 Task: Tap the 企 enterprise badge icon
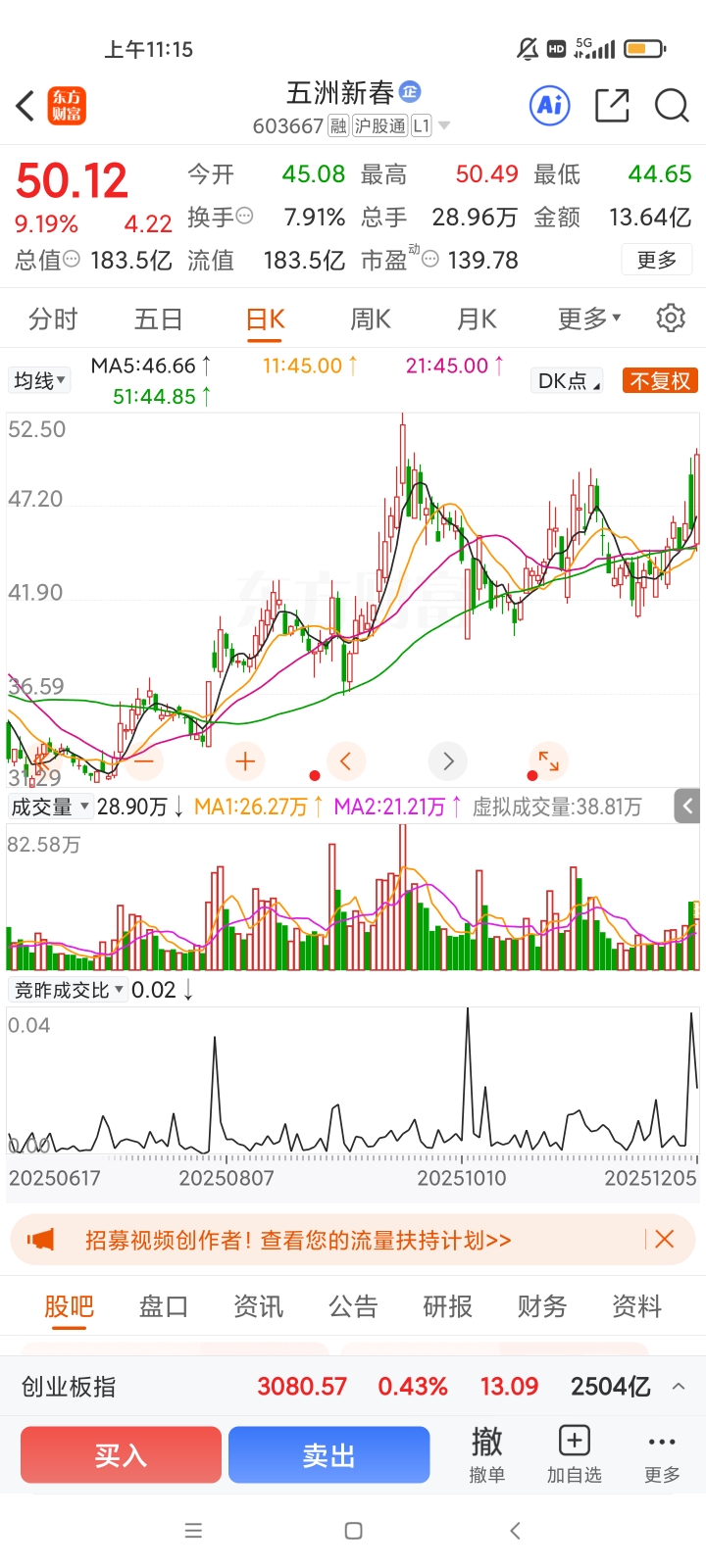click(x=410, y=92)
